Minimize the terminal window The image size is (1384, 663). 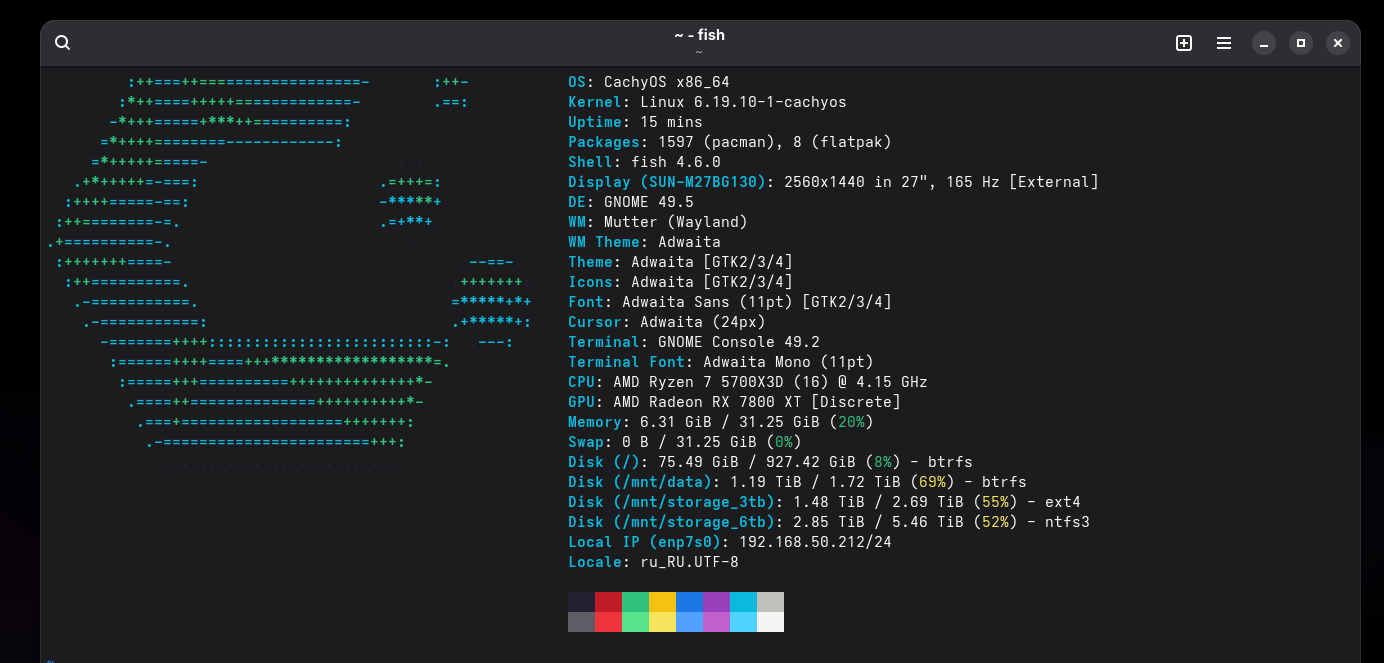click(x=1264, y=43)
